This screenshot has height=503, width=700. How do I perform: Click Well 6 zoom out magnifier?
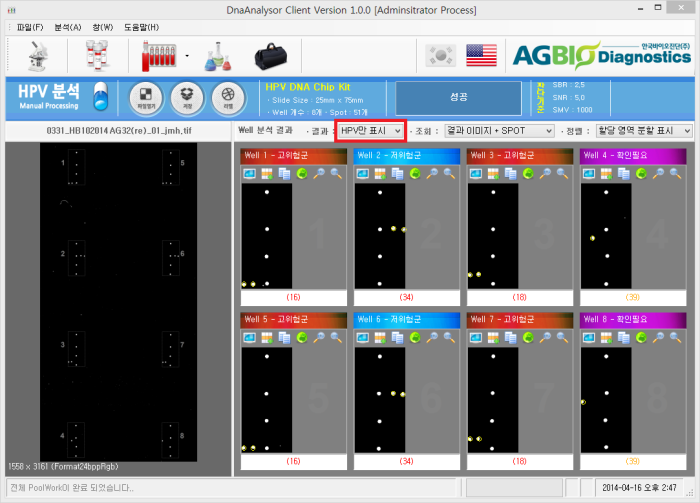449,338
